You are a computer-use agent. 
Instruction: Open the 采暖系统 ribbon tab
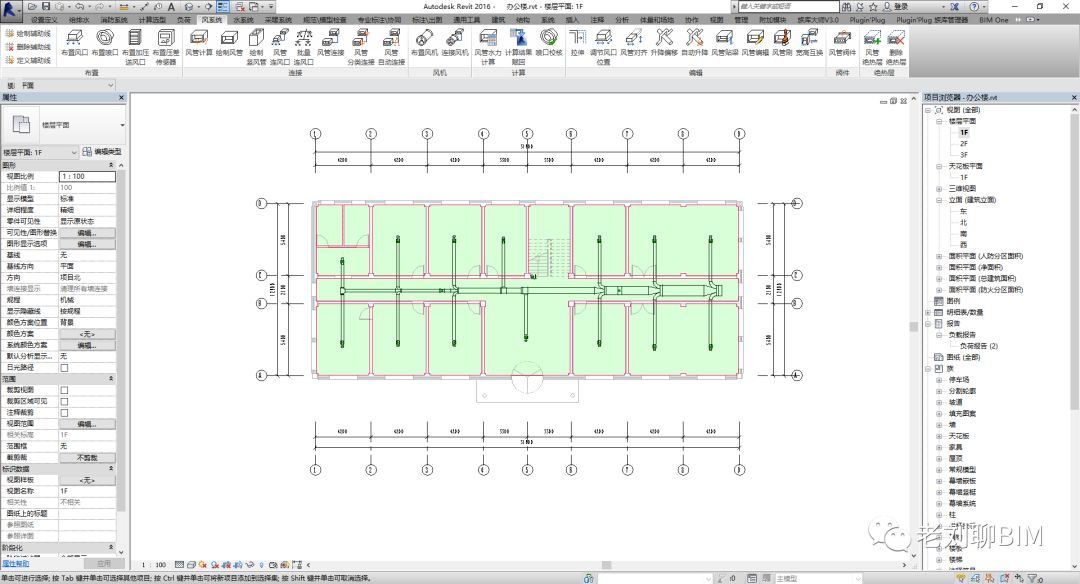pyautogui.click(x=278, y=20)
